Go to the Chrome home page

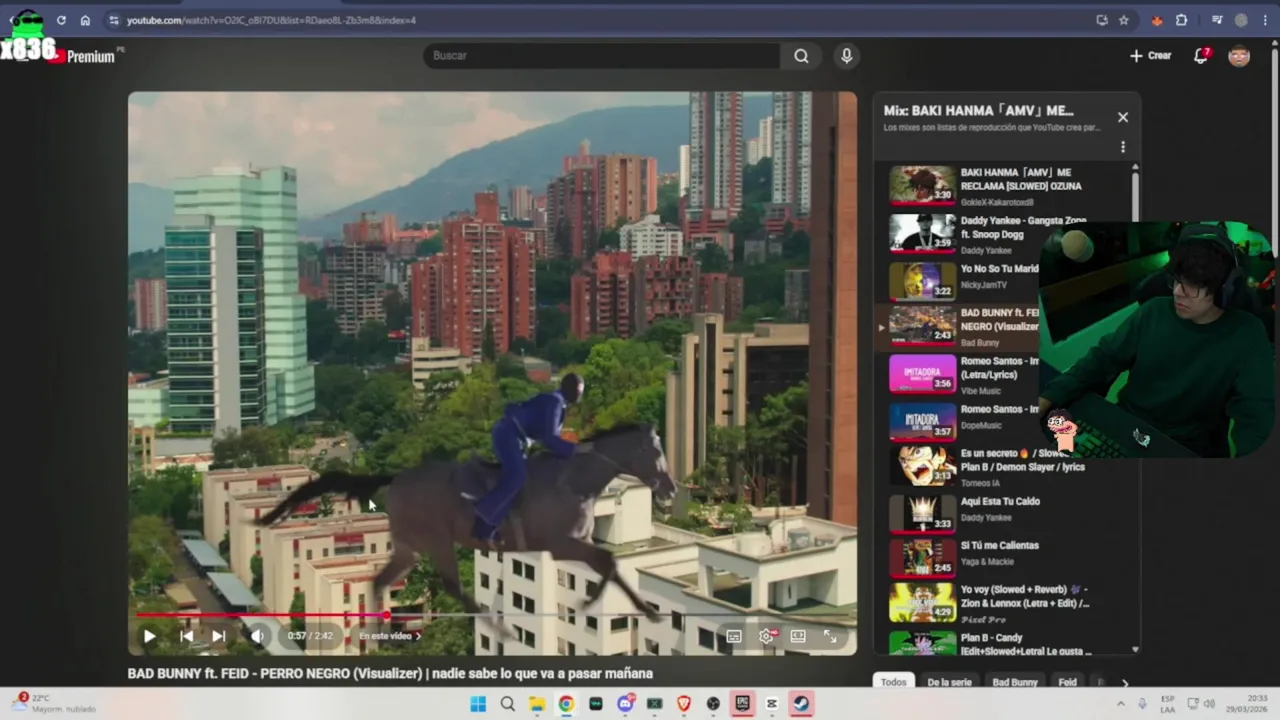pyautogui.click(x=85, y=20)
